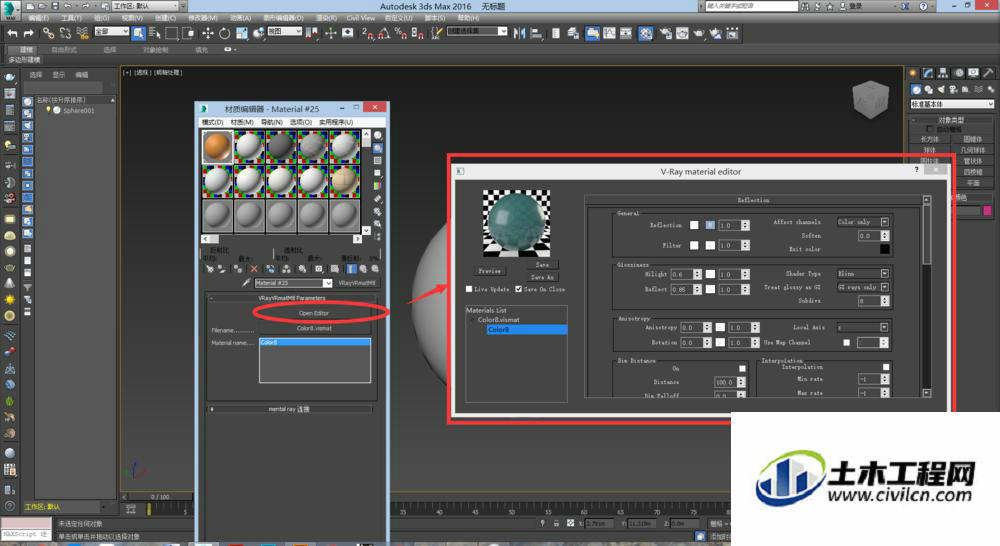Click the ViewCube in the viewport
This screenshot has width=1000, height=546.
tap(870, 99)
